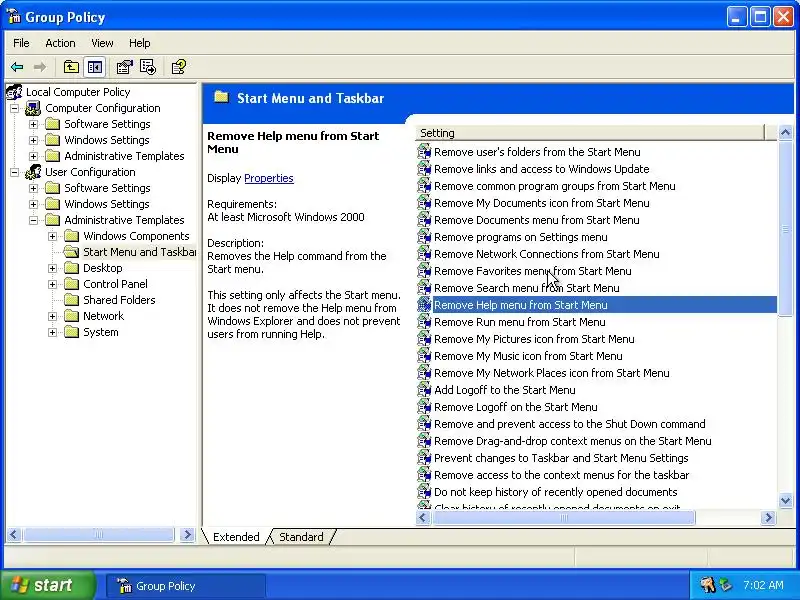Select Remove and prevent access to Shut Down command
800x600 pixels.
569,424
